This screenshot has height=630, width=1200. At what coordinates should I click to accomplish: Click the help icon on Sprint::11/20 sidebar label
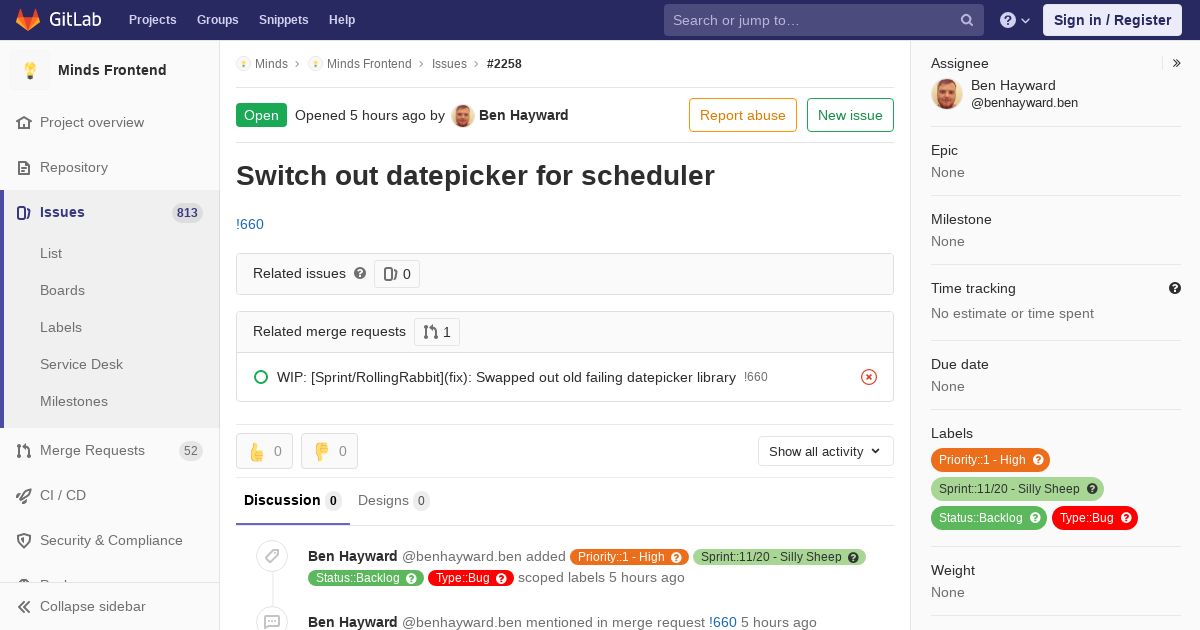click(x=1092, y=489)
